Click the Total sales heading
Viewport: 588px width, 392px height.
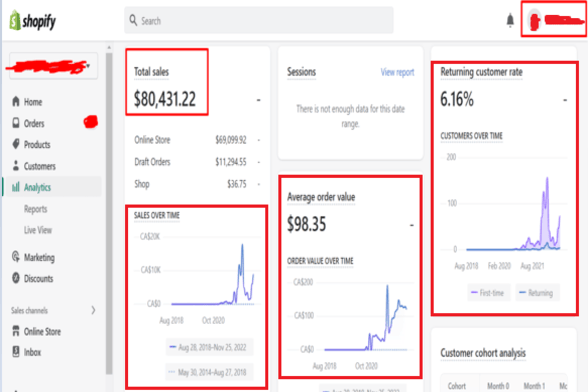tap(152, 72)
